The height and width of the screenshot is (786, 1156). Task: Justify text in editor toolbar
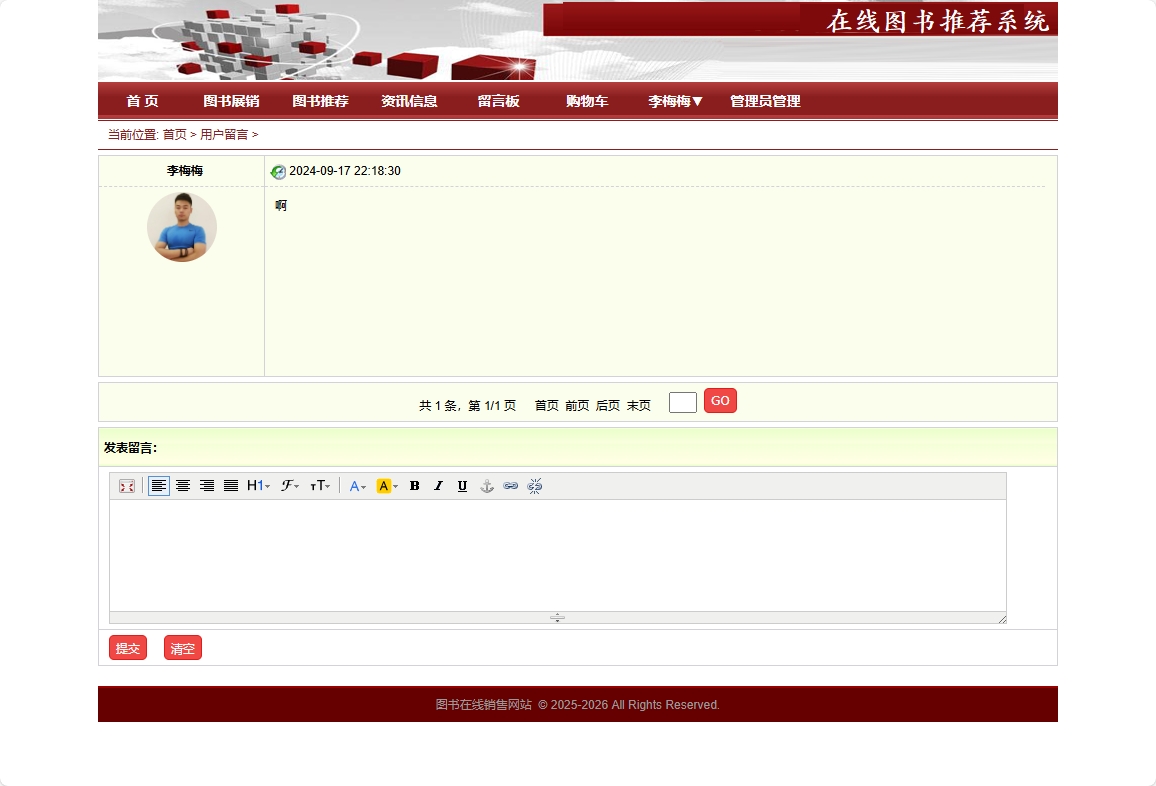pos(231,486)
